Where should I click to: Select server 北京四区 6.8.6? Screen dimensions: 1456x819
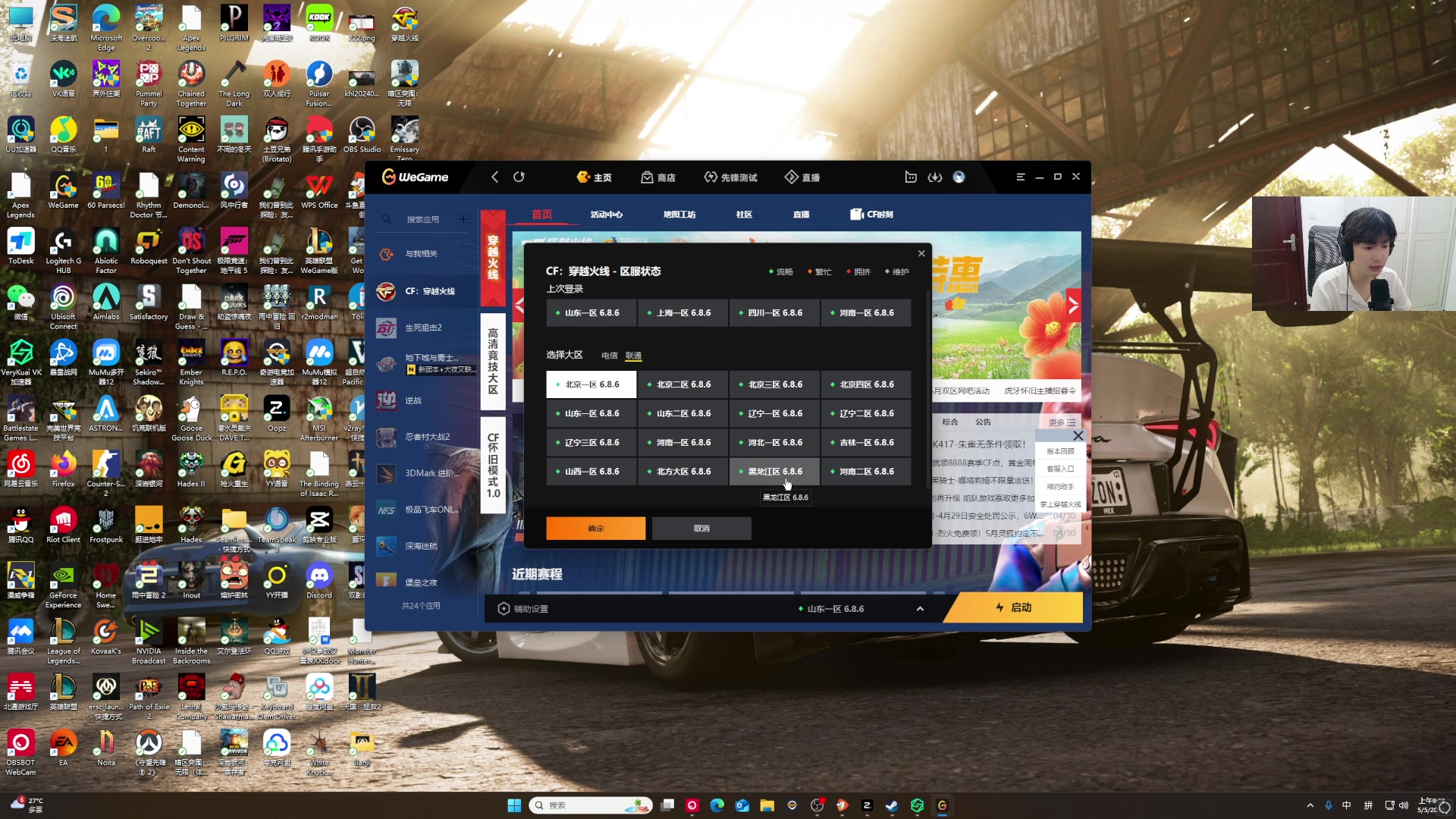point(866,384)
